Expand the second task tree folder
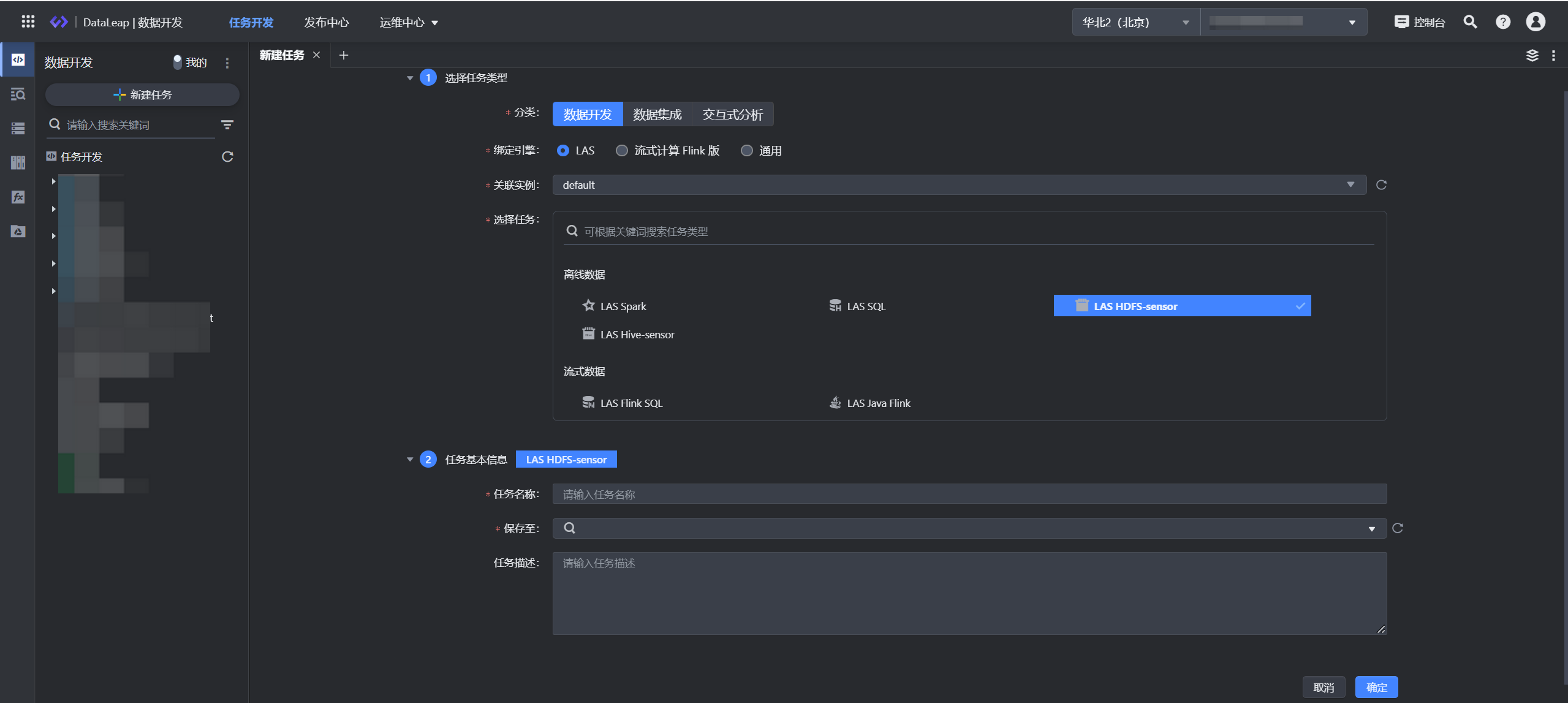Viewport: 1568px width, 703px height. tap(54, 209)
